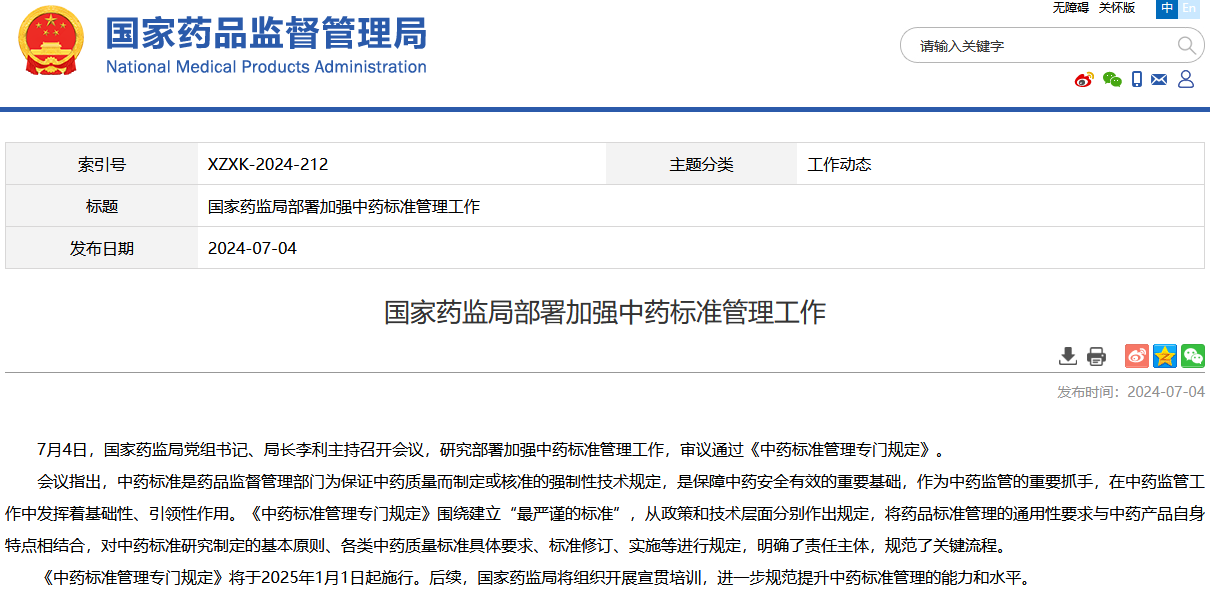Click the index number XZXK-2024-212
Viewport: 1210px width, 612px height.
(x=268, y=165)
